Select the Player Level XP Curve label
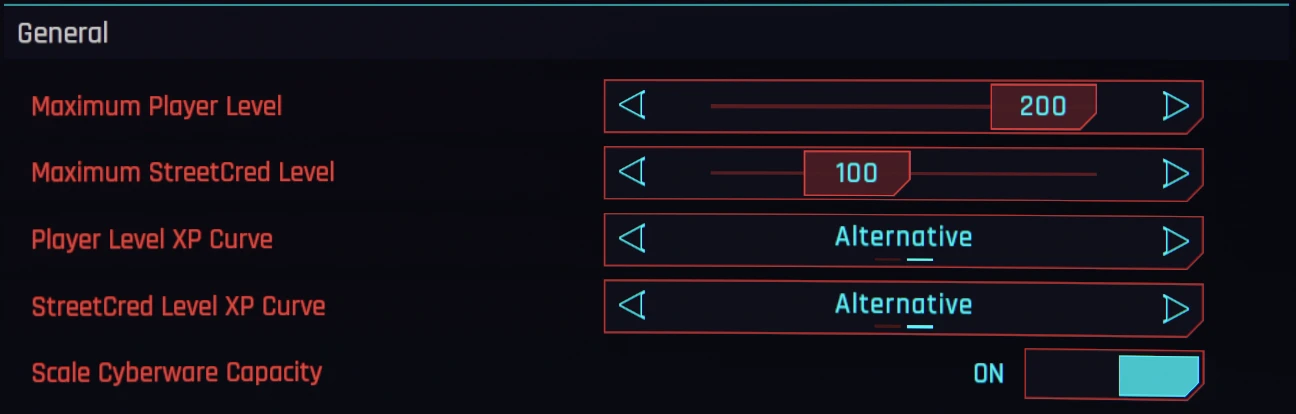 point(152,240)
